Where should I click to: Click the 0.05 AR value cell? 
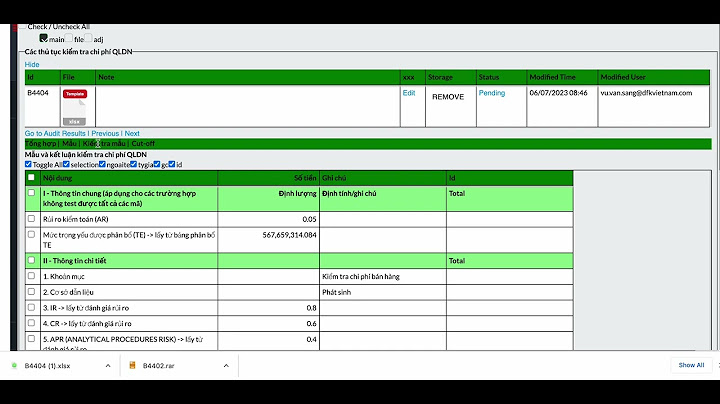pyautogui.click(x=269, y=219)
